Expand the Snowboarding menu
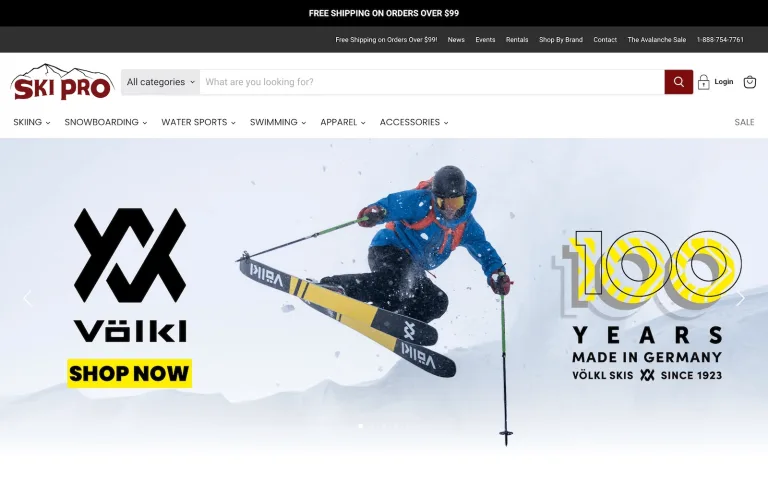The image size is (768, 496). pos(106,122)
